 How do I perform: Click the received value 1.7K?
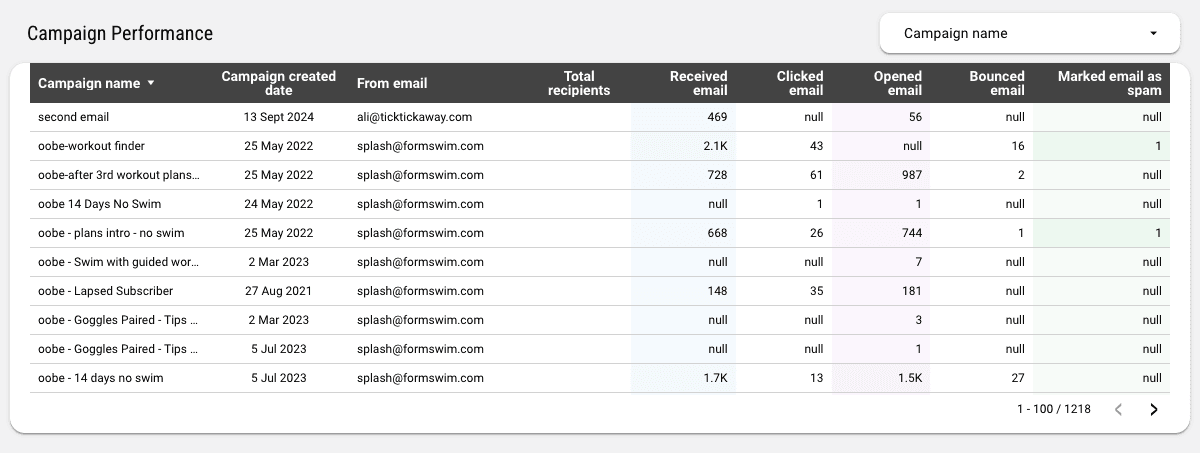point(714,378)
